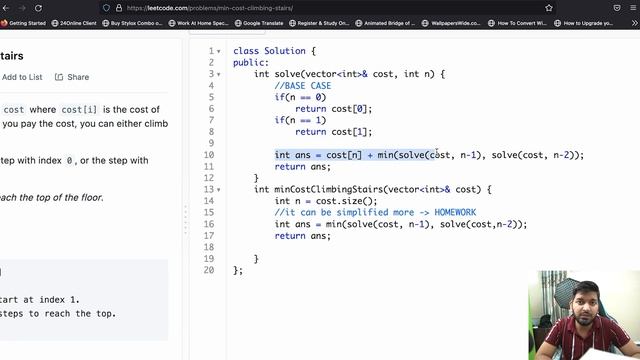Click 'return ans;' on line 11
Image resolution: width=640 pixels, height=360 pixels.
(302, 167)
